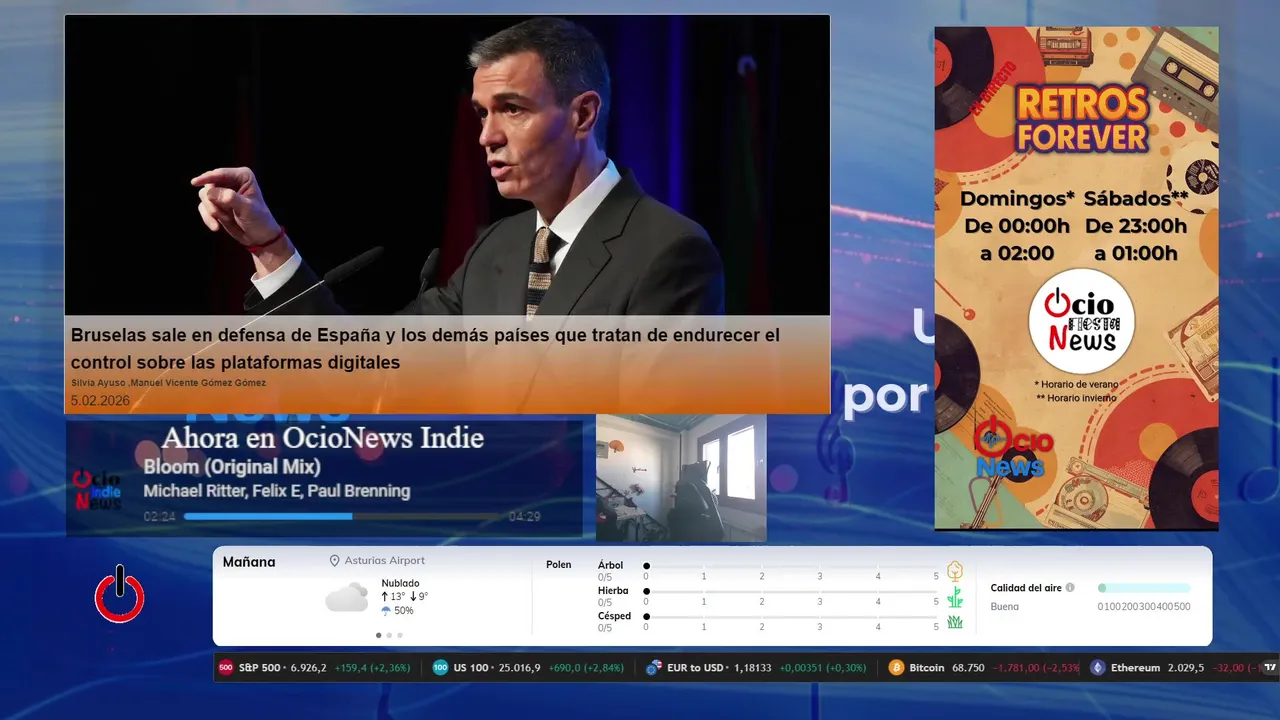Screen dimensions: 1280x720
Task: Click the 'Mañana' weather heading
Action: point(249,562)
